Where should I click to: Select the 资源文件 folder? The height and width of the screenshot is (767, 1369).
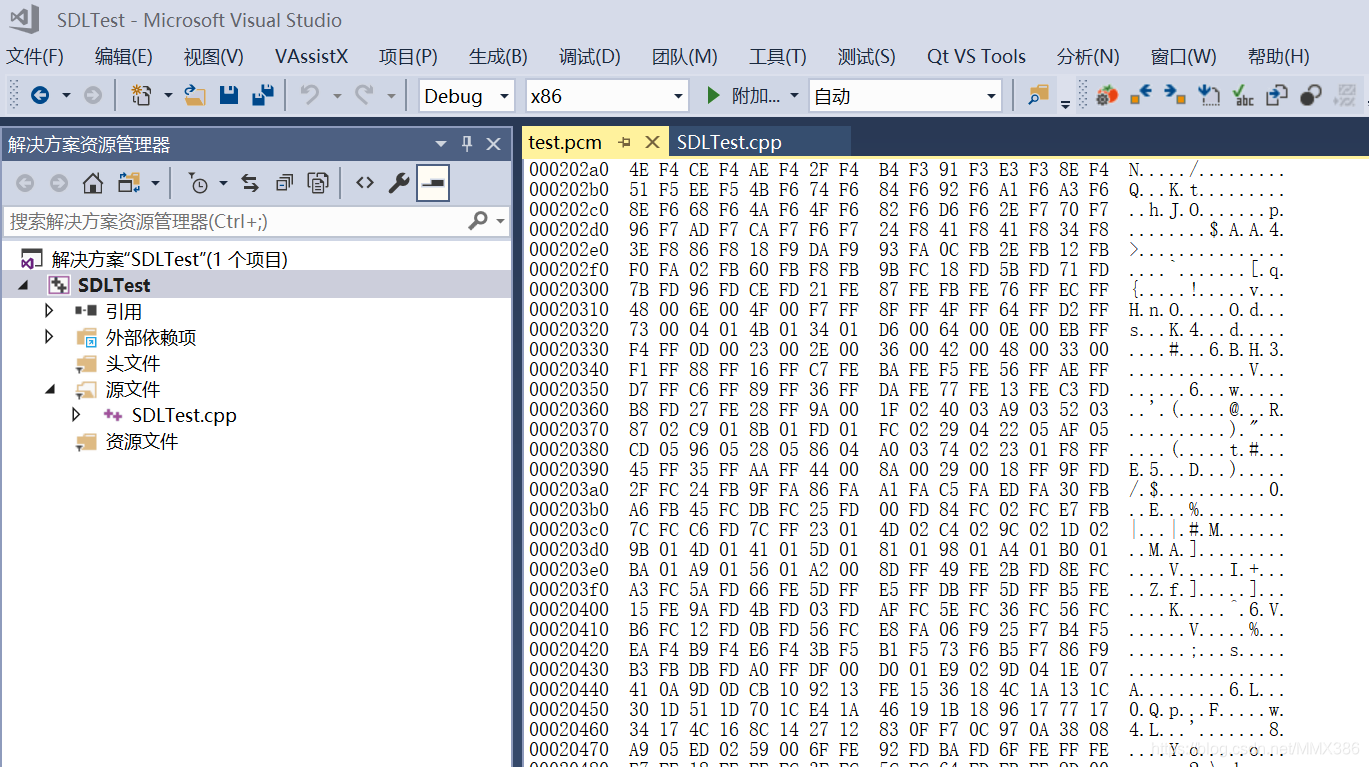(142, 441)
